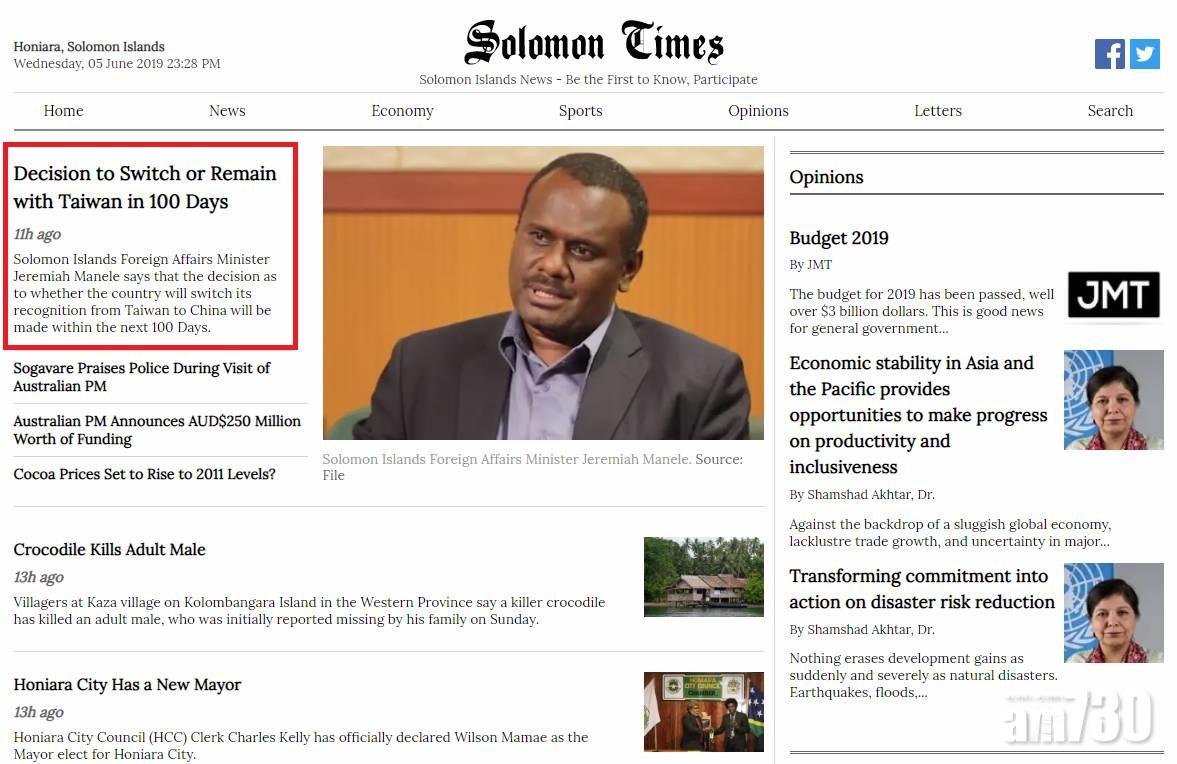The image size is (1177, 764).
Task: Click the JMT author logo
Action: [x=1114, y=294]
